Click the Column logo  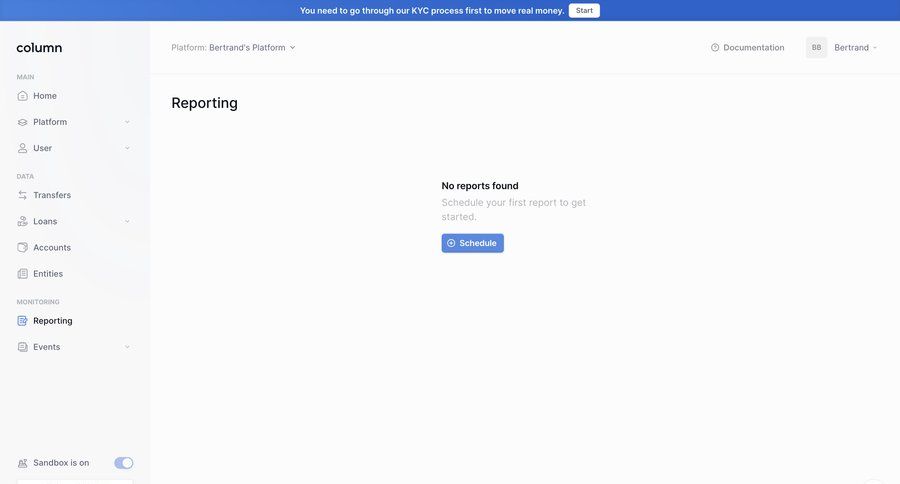coord(39,48)
